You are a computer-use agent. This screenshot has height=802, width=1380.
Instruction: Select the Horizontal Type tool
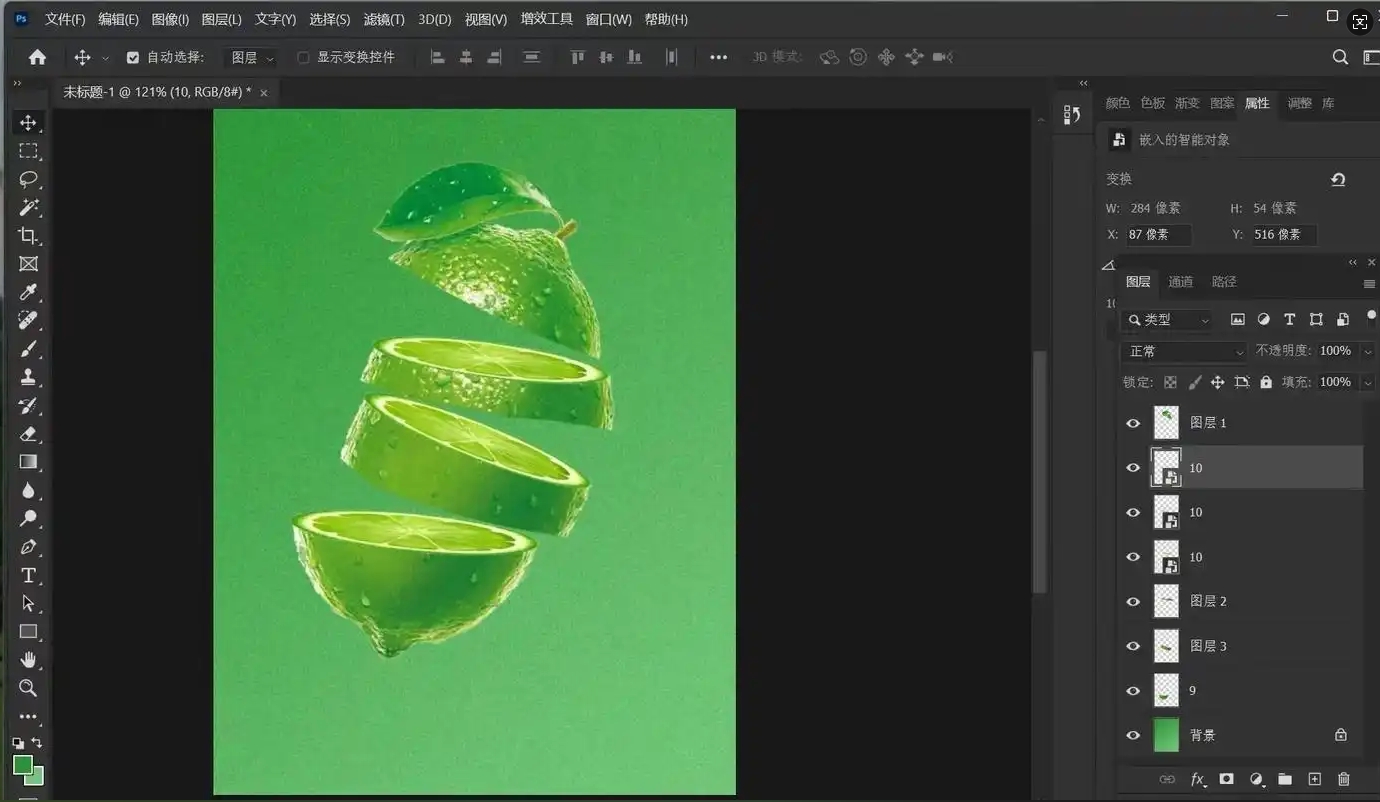point(28,575)
